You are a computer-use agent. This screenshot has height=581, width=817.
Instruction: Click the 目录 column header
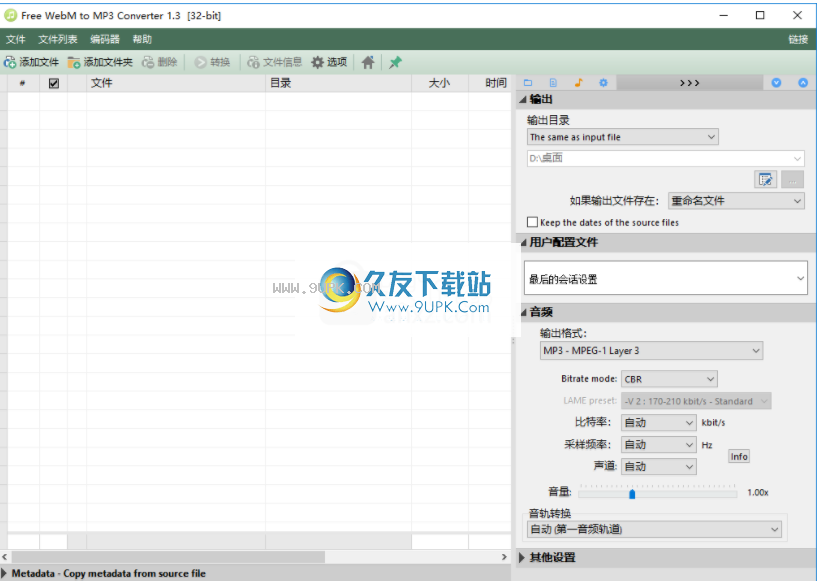point(339,83)
